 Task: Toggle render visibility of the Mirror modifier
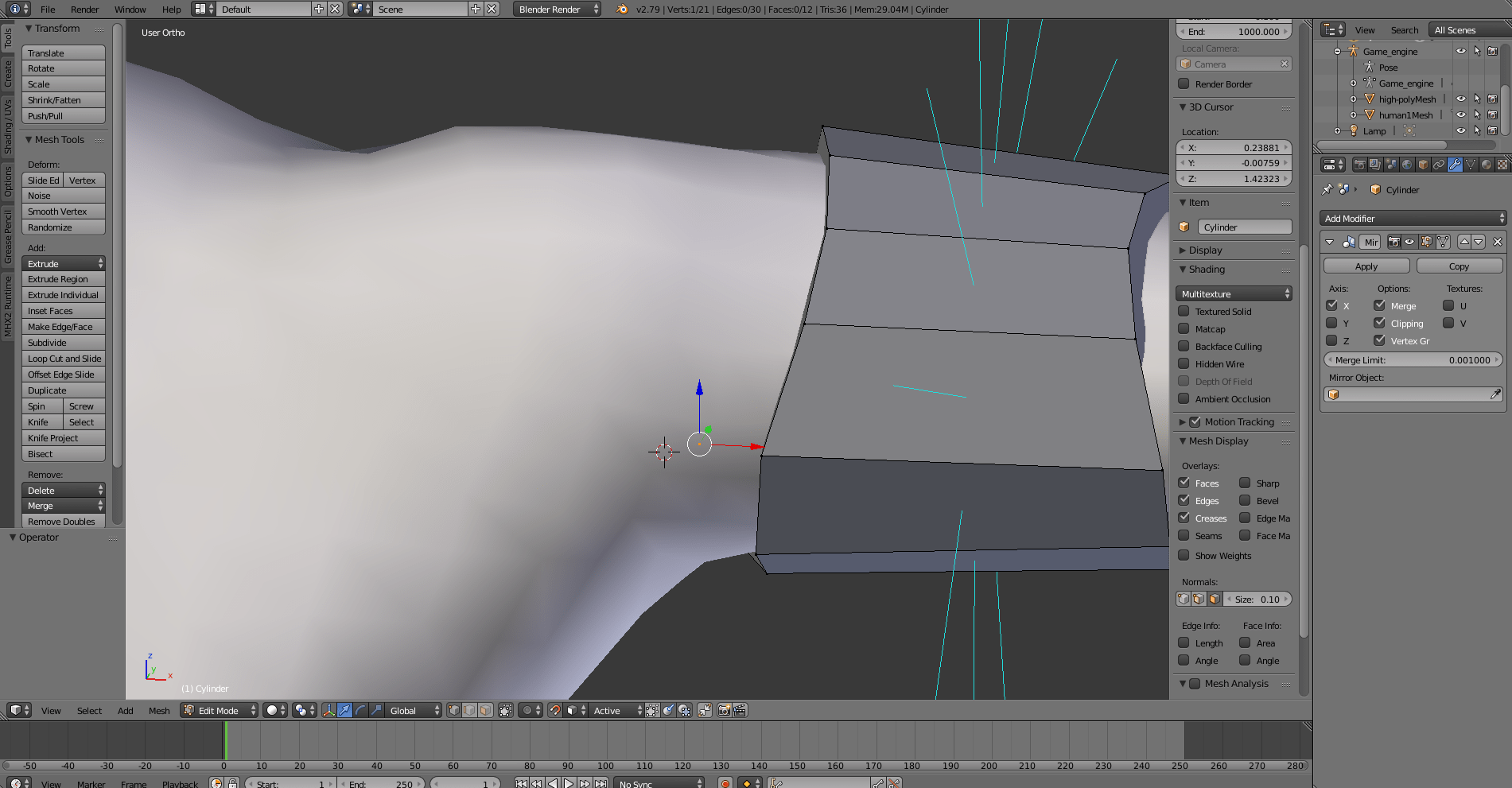(x=1394, y=243)
